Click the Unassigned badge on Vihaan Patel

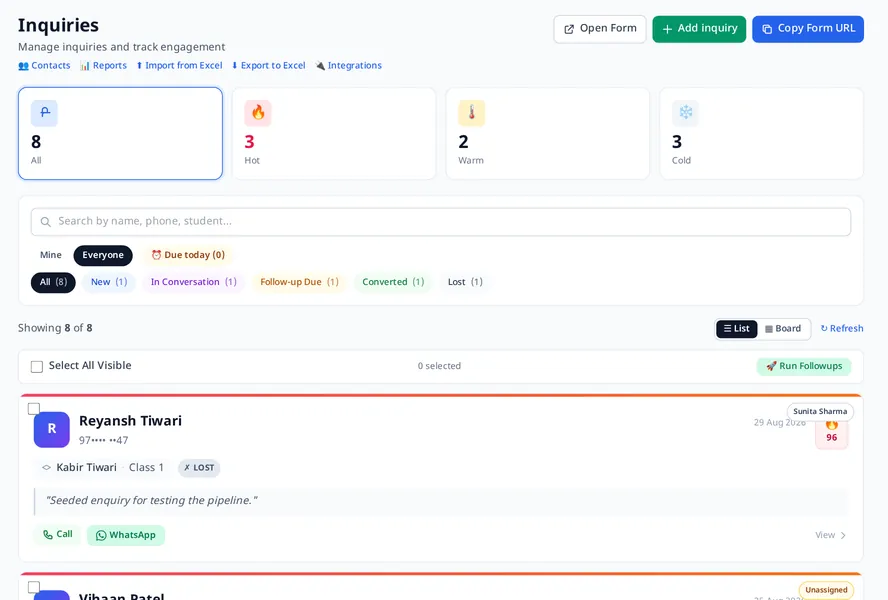(826, 590)
